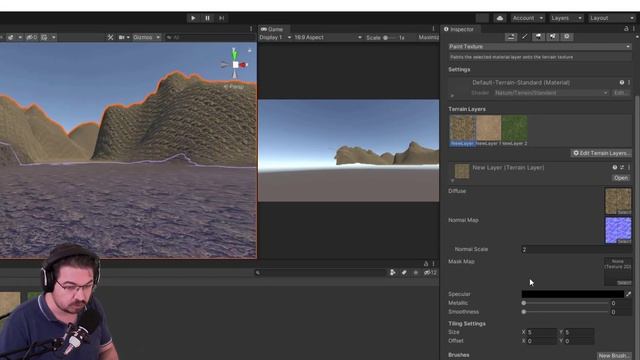The image size is (640, 360).
Task: Open the Shader dropdown Nature/Terrain/Standard
Action: click(x=551, y=93)
